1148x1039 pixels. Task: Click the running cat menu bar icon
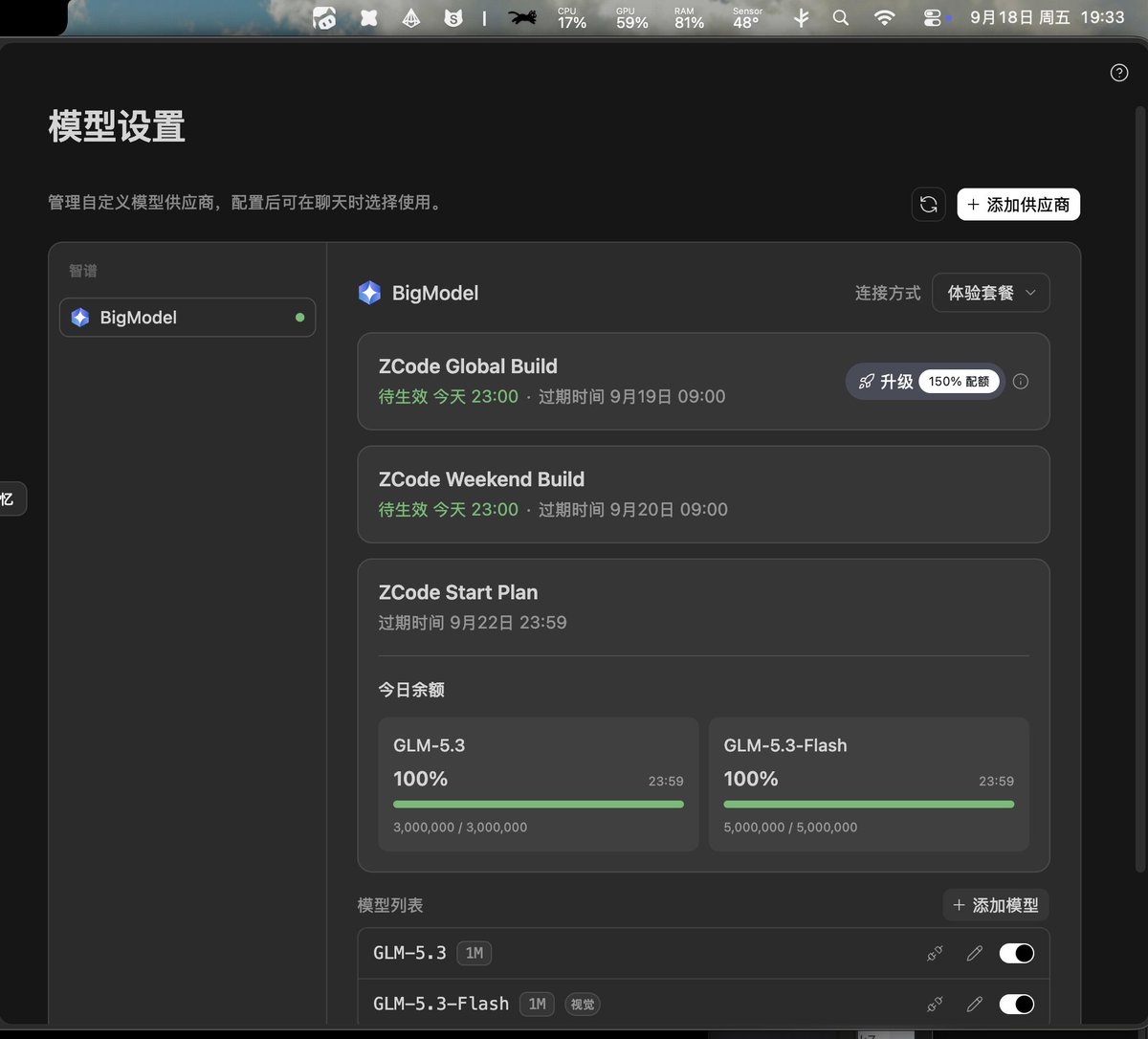click(x=522, y=17)
